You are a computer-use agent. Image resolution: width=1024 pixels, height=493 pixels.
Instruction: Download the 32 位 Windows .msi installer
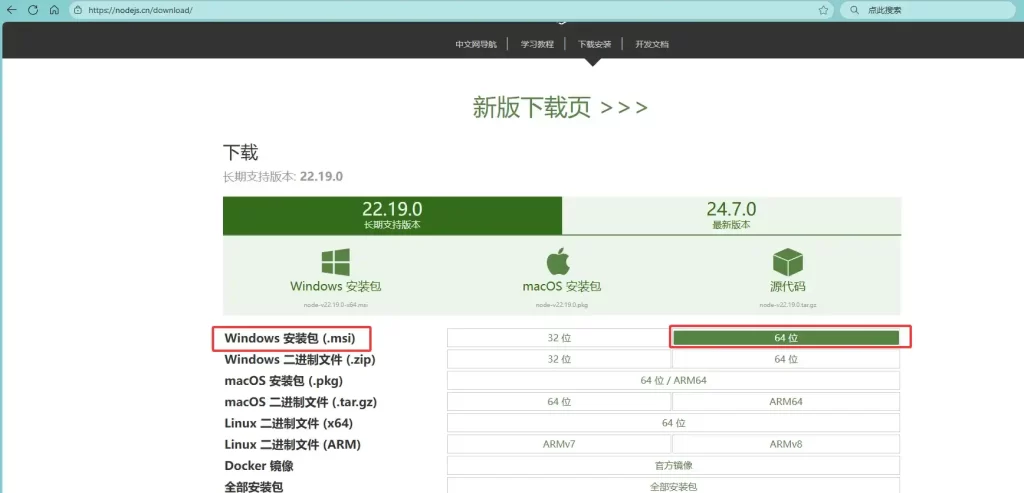tap(559, 338)
